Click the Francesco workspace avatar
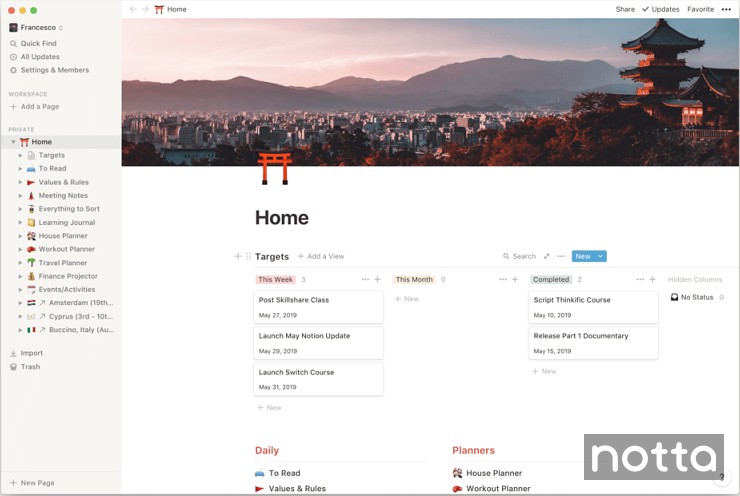The width and height of the screenshot is (740, 496). pos(13,27)
